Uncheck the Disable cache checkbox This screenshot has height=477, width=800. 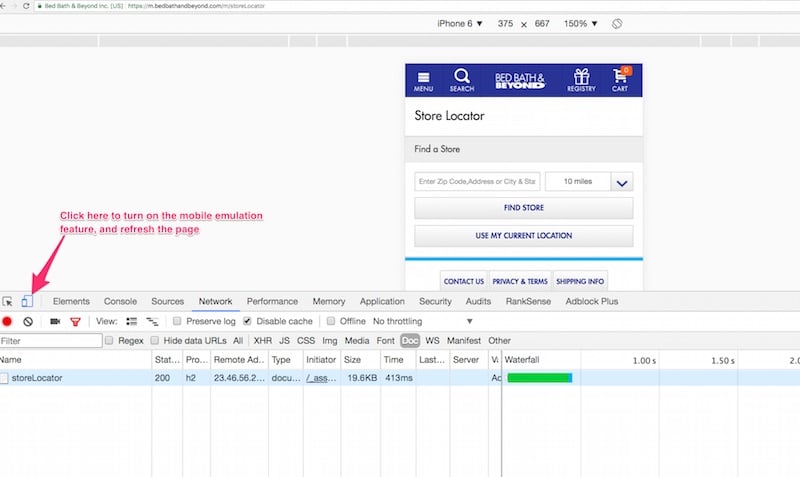pos(247,321)
